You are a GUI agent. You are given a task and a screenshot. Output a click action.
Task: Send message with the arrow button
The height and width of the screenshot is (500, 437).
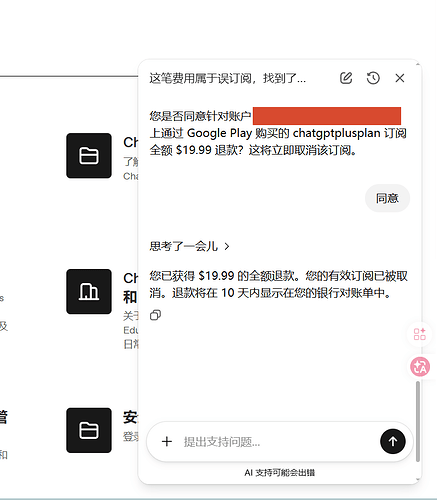tap(393, 441)
